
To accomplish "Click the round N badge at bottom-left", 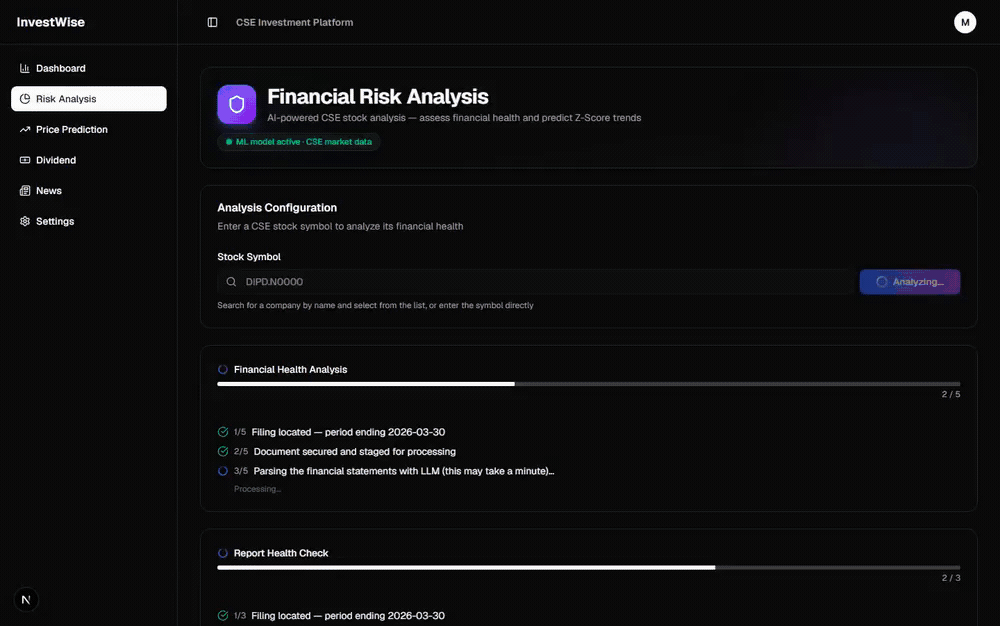I will tap(26, 600).
